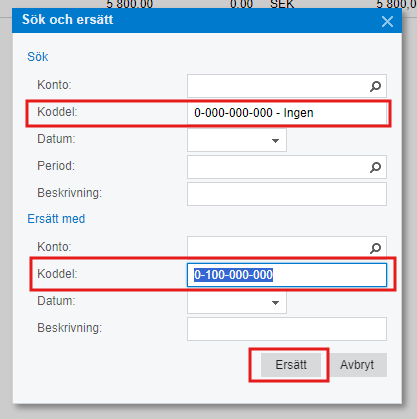Click the Sök och ersätt title bar
Screen dimensions: 417x419
point(207,21)
